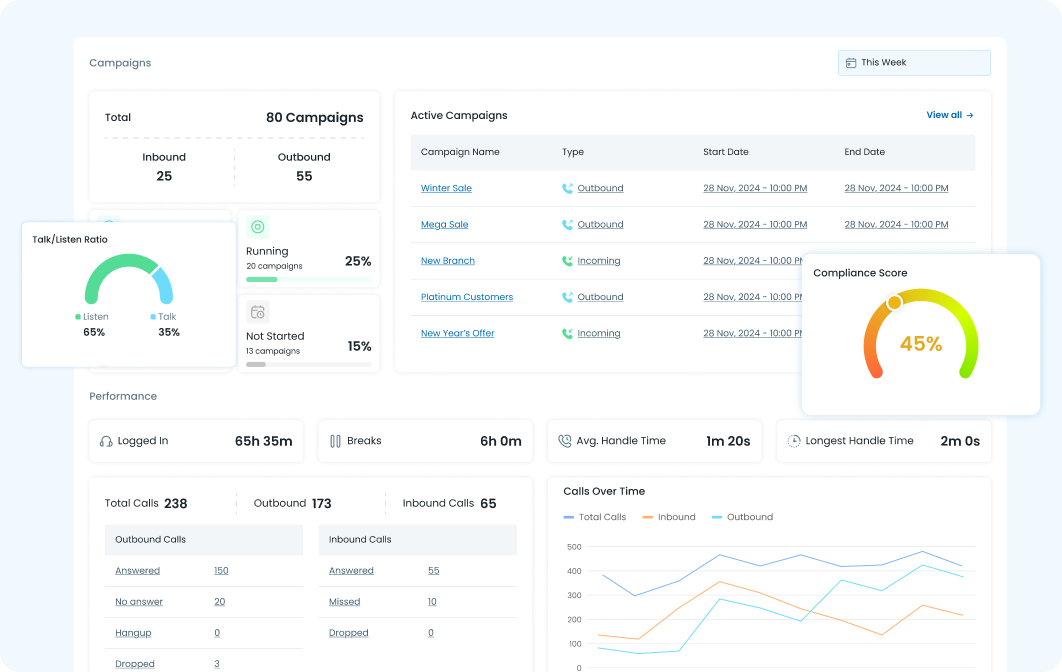Open the This Week date range dropdown
The width and height of the screenshot is (1062, 672).
pyautogui.click(x=914, y=63)
